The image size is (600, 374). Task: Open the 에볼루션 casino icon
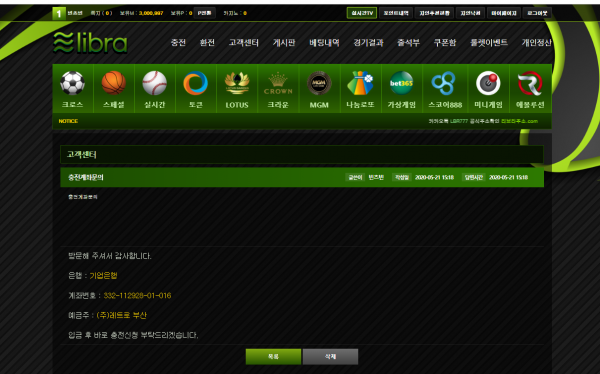(530, 89)
